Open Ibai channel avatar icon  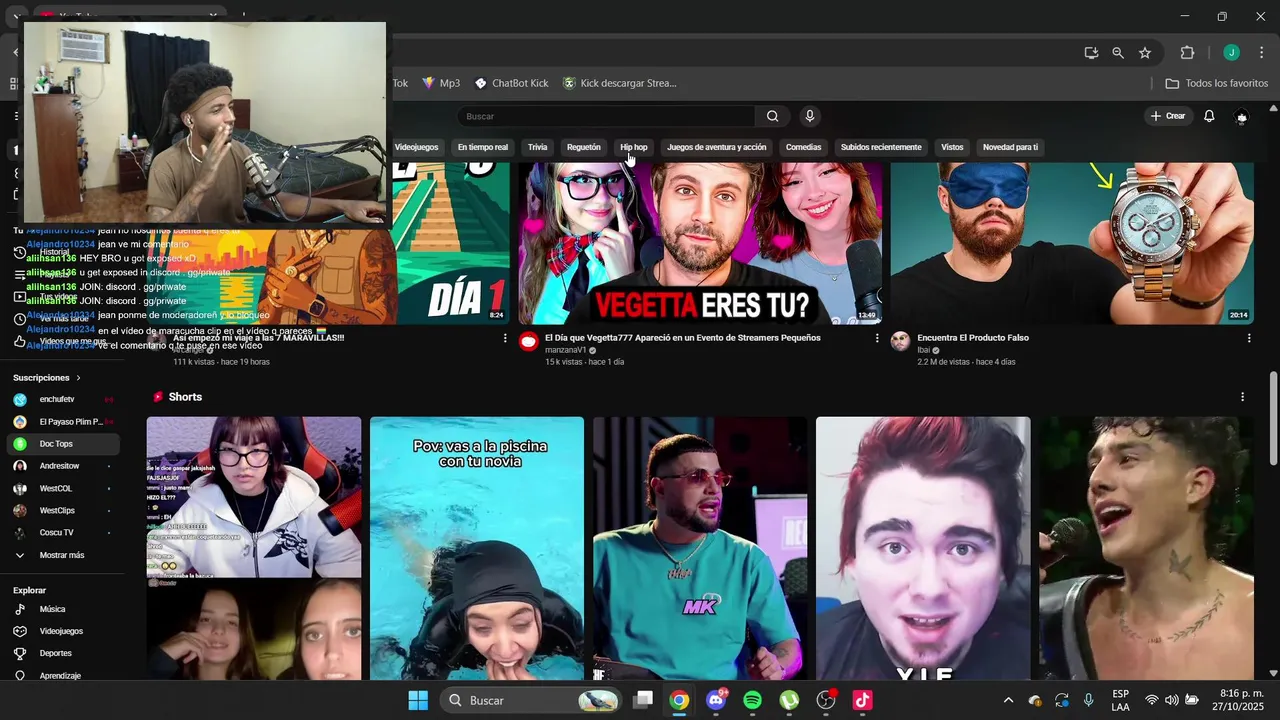click(x=900, y=341)
